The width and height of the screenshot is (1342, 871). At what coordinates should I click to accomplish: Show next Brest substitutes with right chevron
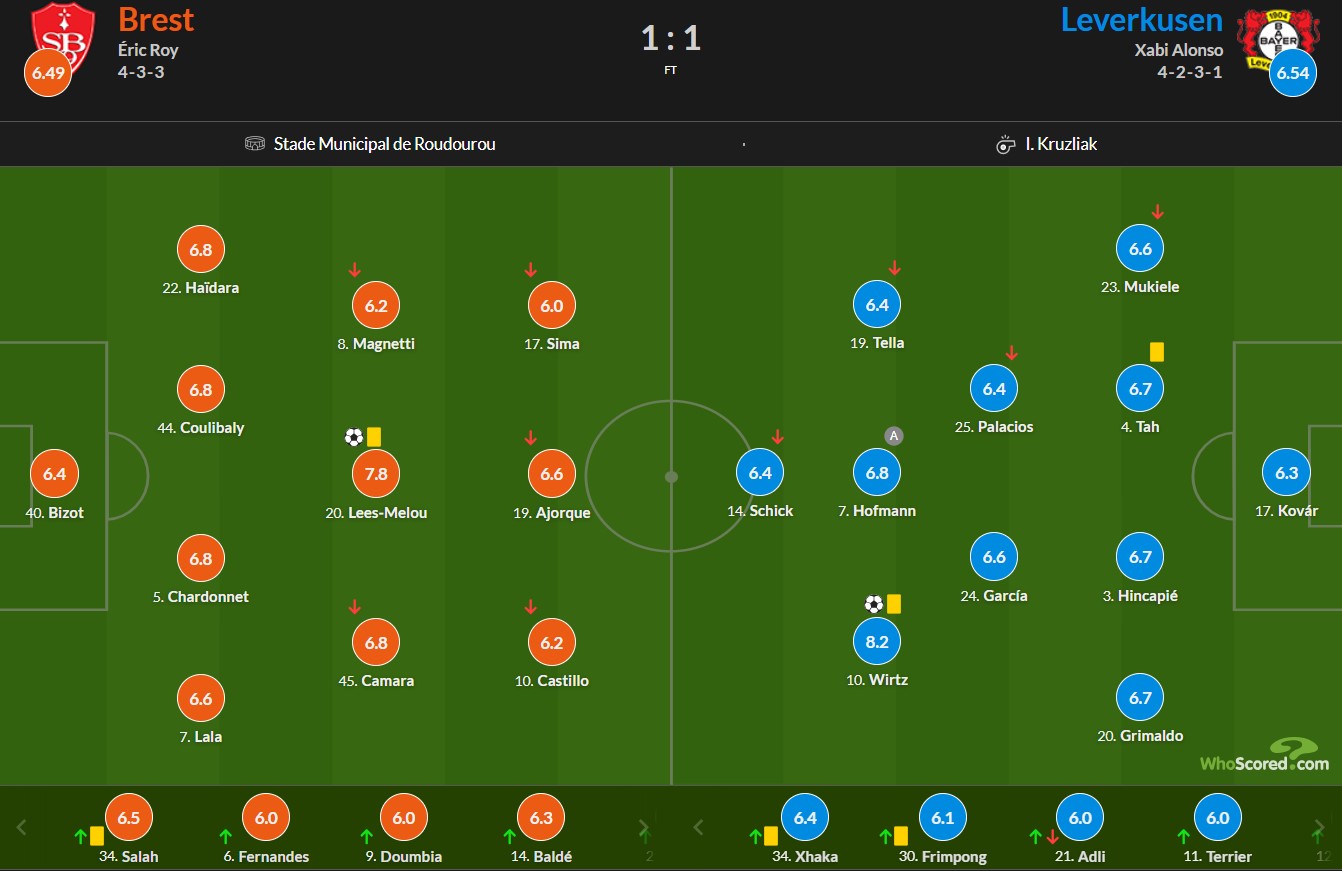coord(644,828)
